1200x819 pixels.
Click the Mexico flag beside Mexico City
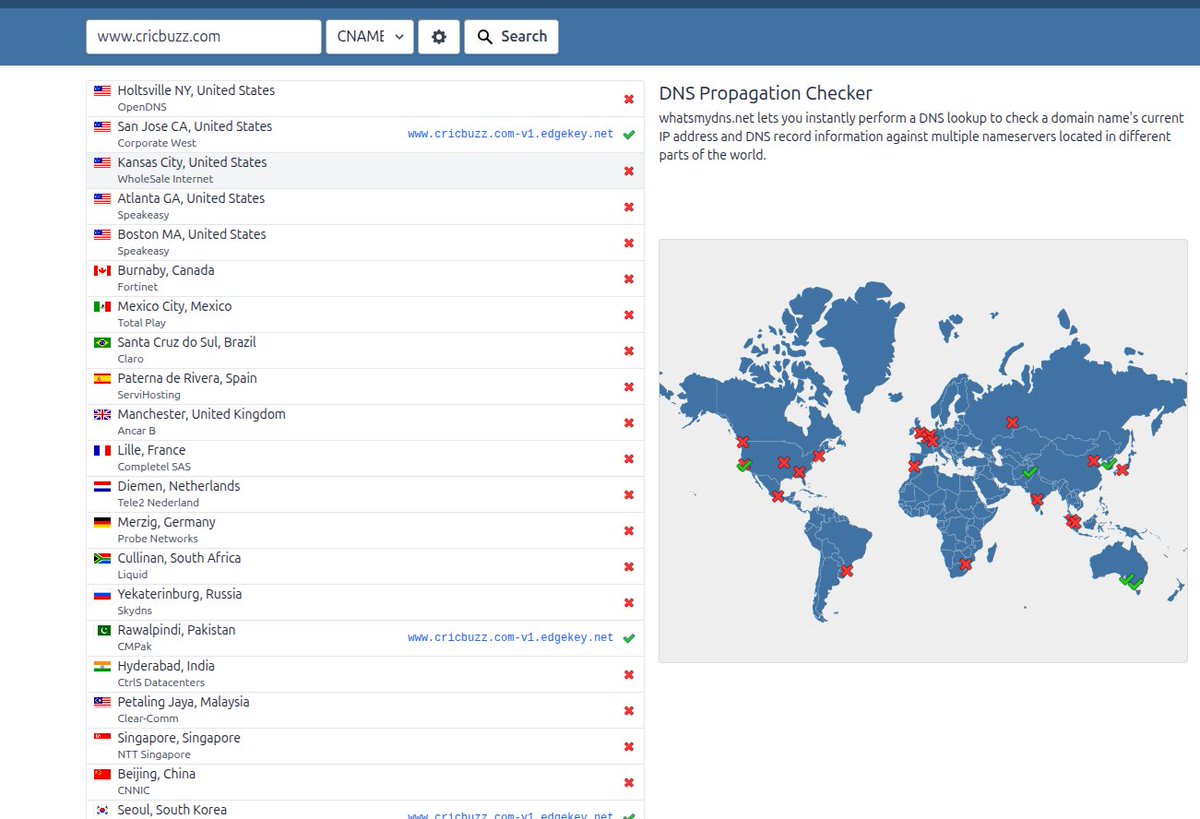(x=102, y=307)
